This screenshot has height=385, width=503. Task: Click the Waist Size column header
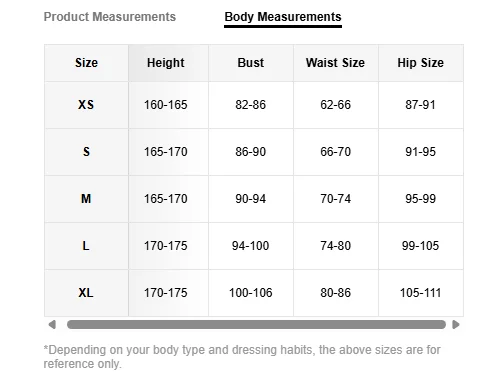(x=336, y=63)
